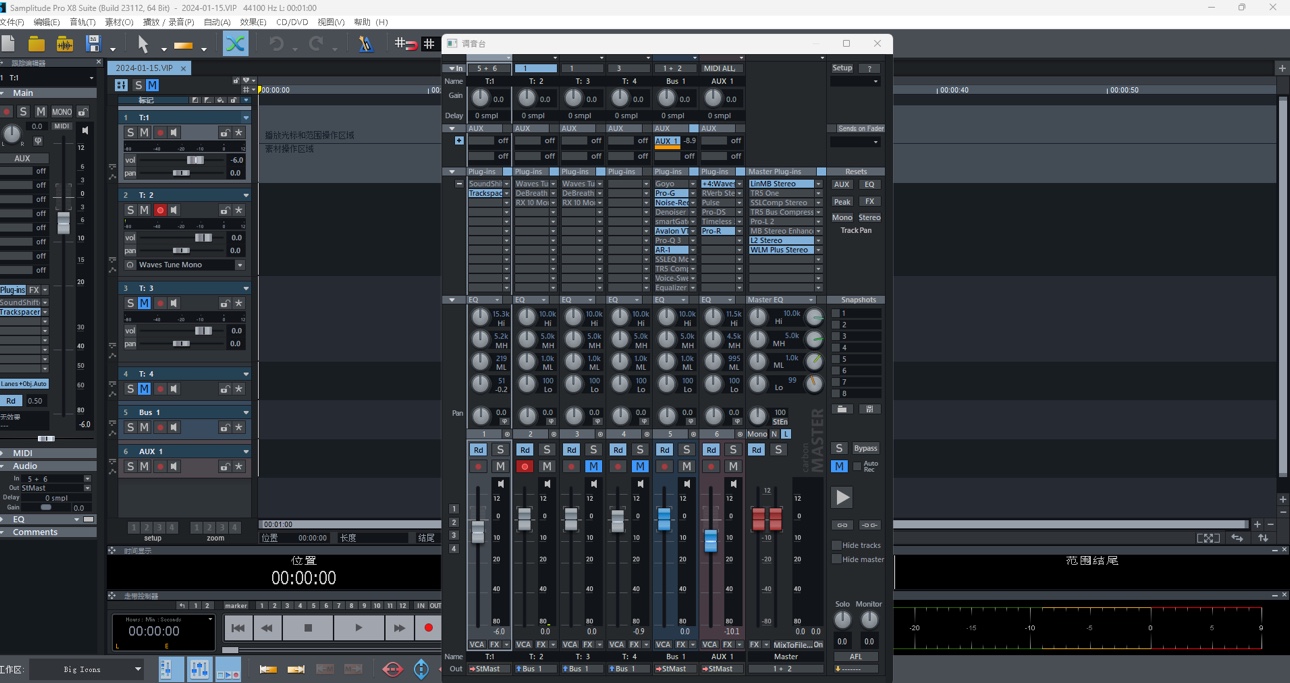Open the 文件(F) menu
The image size is (1290, 683).
12,22
